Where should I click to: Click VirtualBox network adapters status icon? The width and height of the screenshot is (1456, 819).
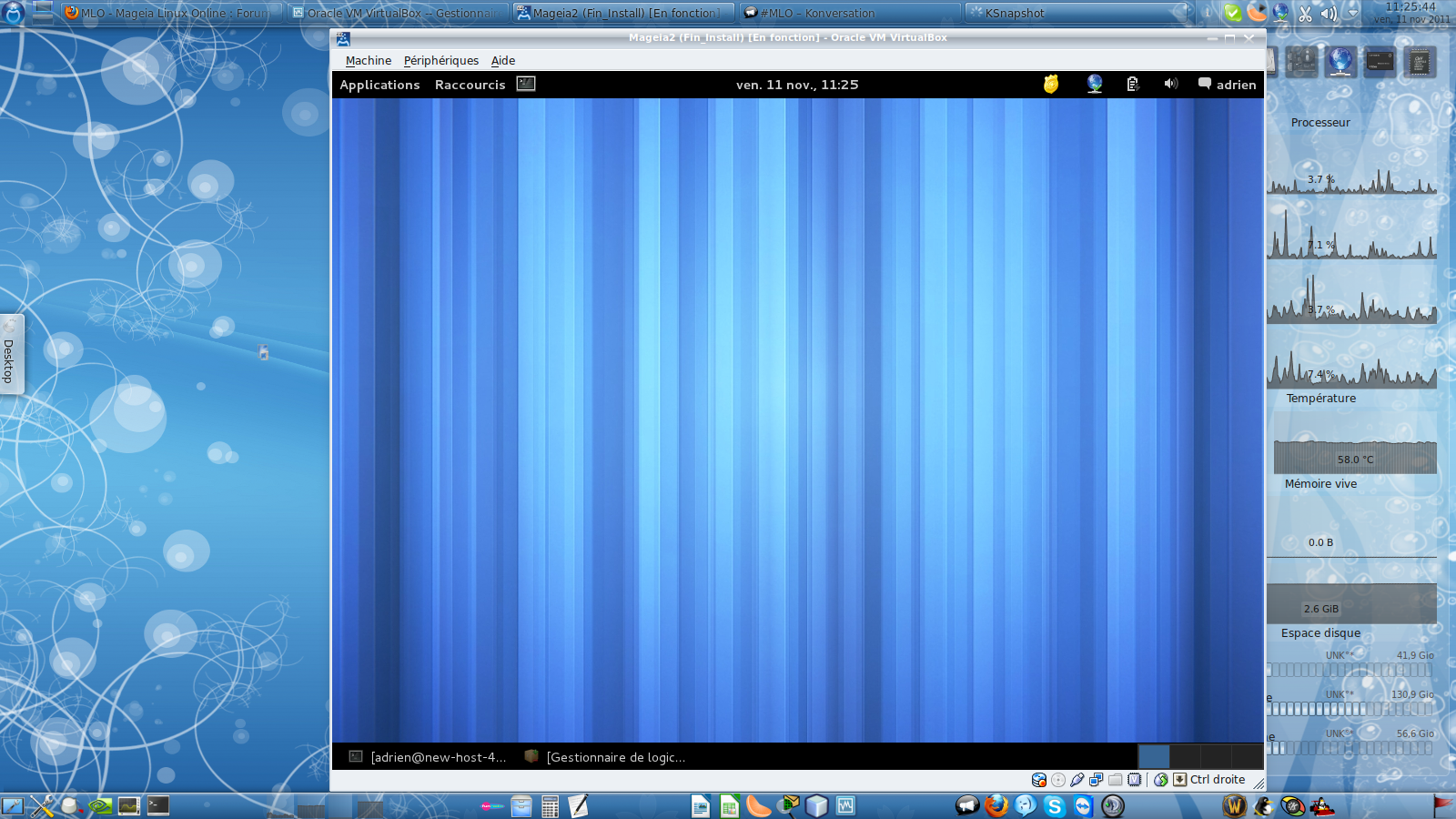tap(1097, 780)
